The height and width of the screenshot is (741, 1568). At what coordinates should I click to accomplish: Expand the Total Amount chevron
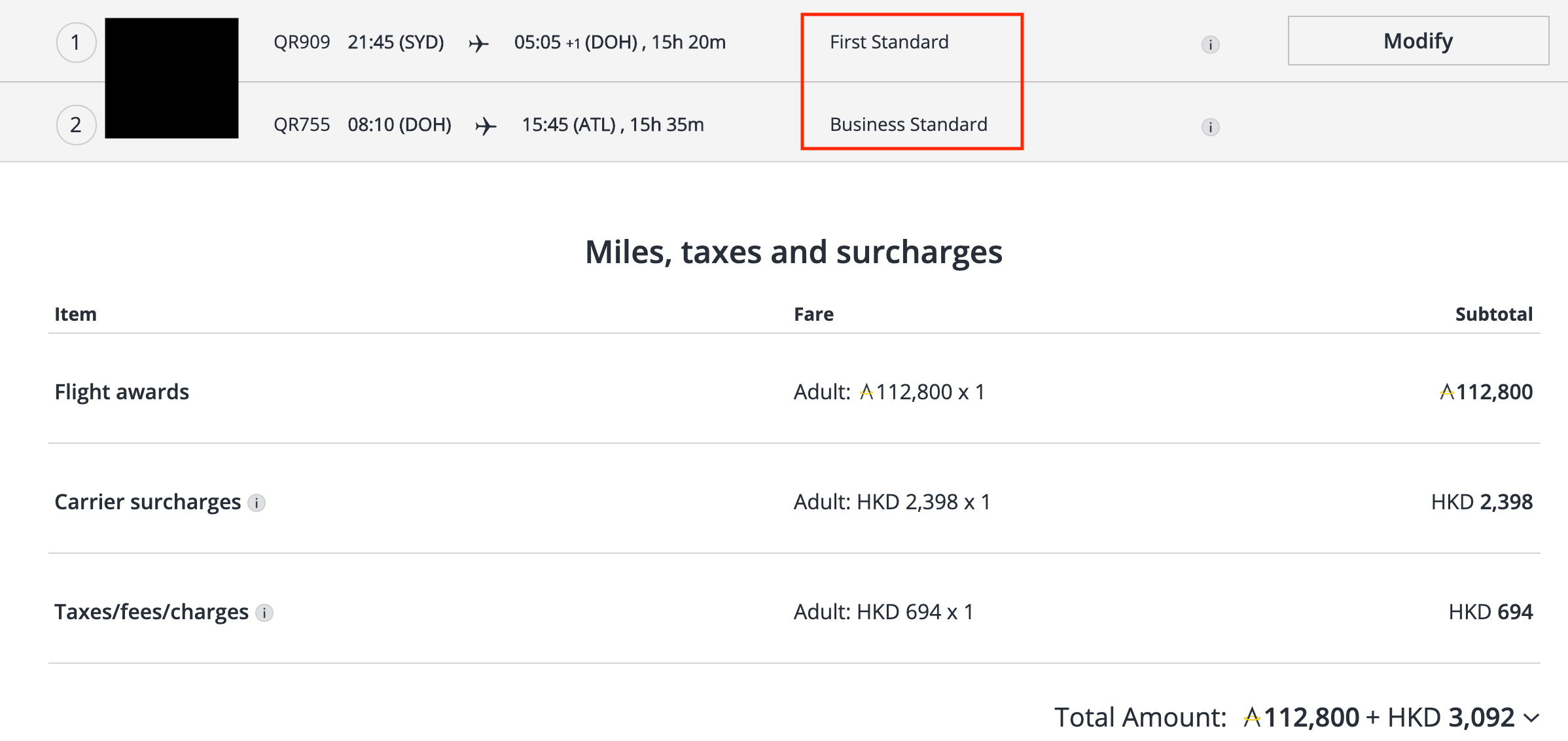point(1531,718)
